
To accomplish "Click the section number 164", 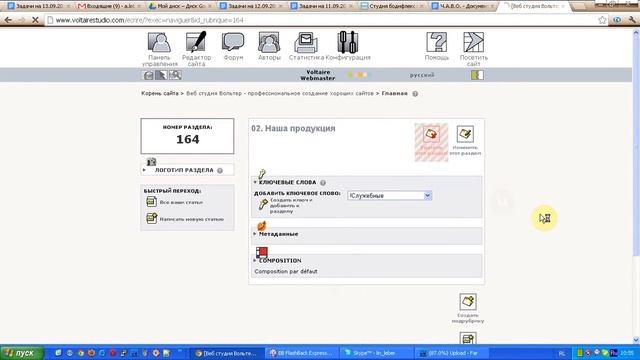I will pyautogui.click(x=187, y=139).
